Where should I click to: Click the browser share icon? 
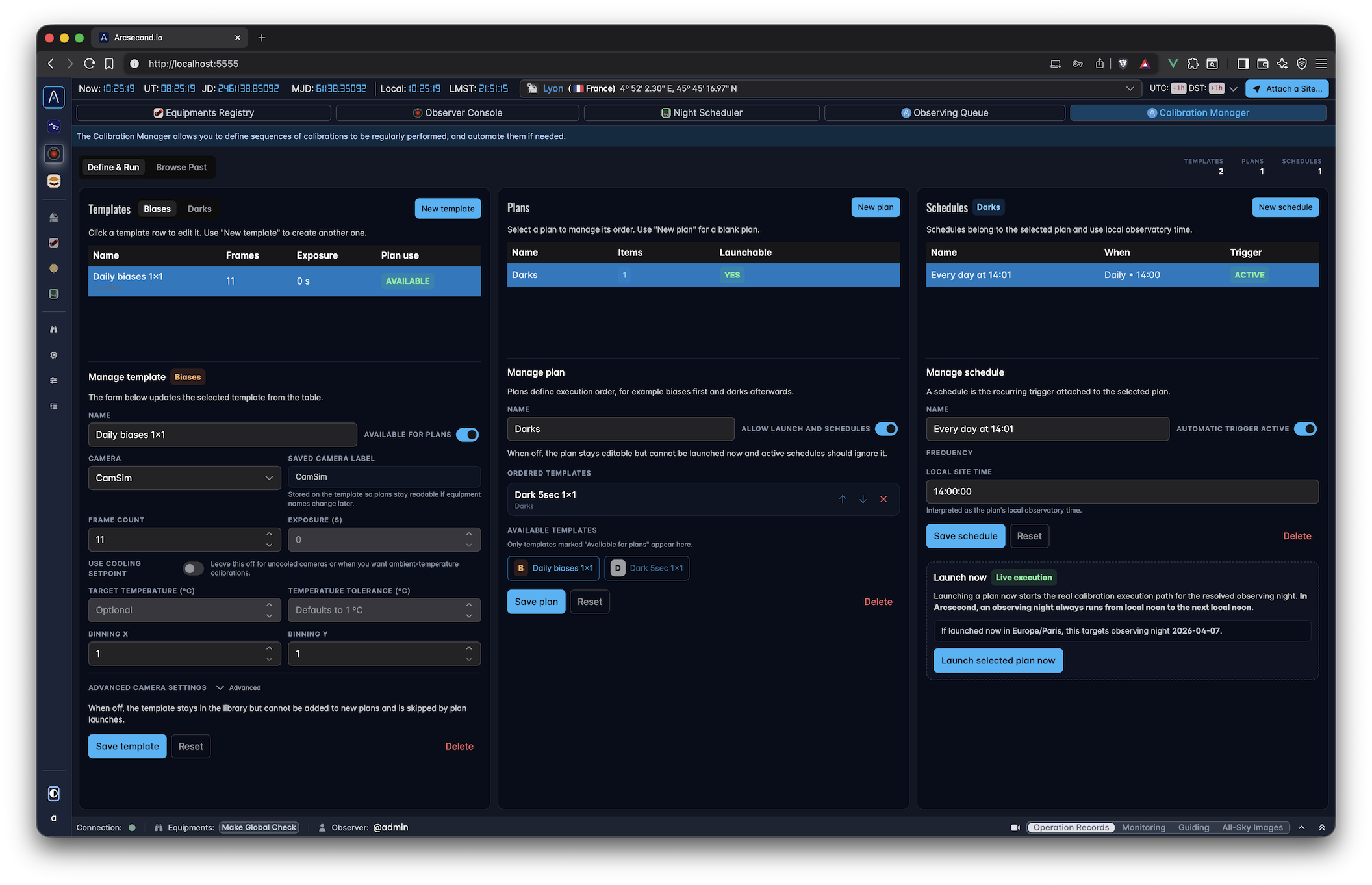pyautogui.click(x=1099, y=64)
